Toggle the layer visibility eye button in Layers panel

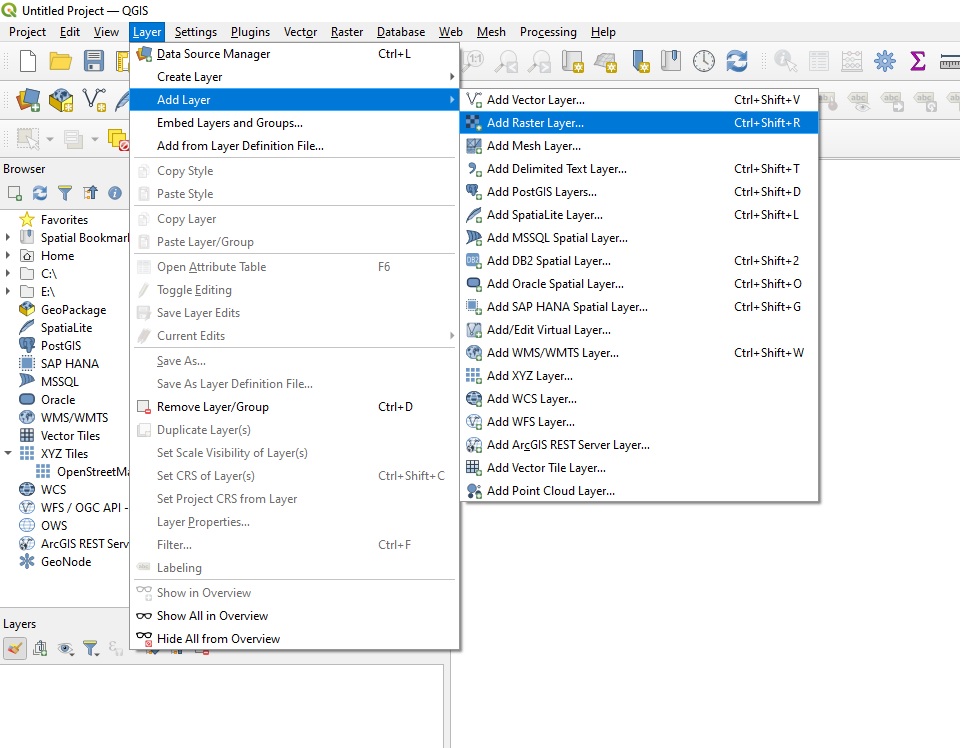pos(66,648)
